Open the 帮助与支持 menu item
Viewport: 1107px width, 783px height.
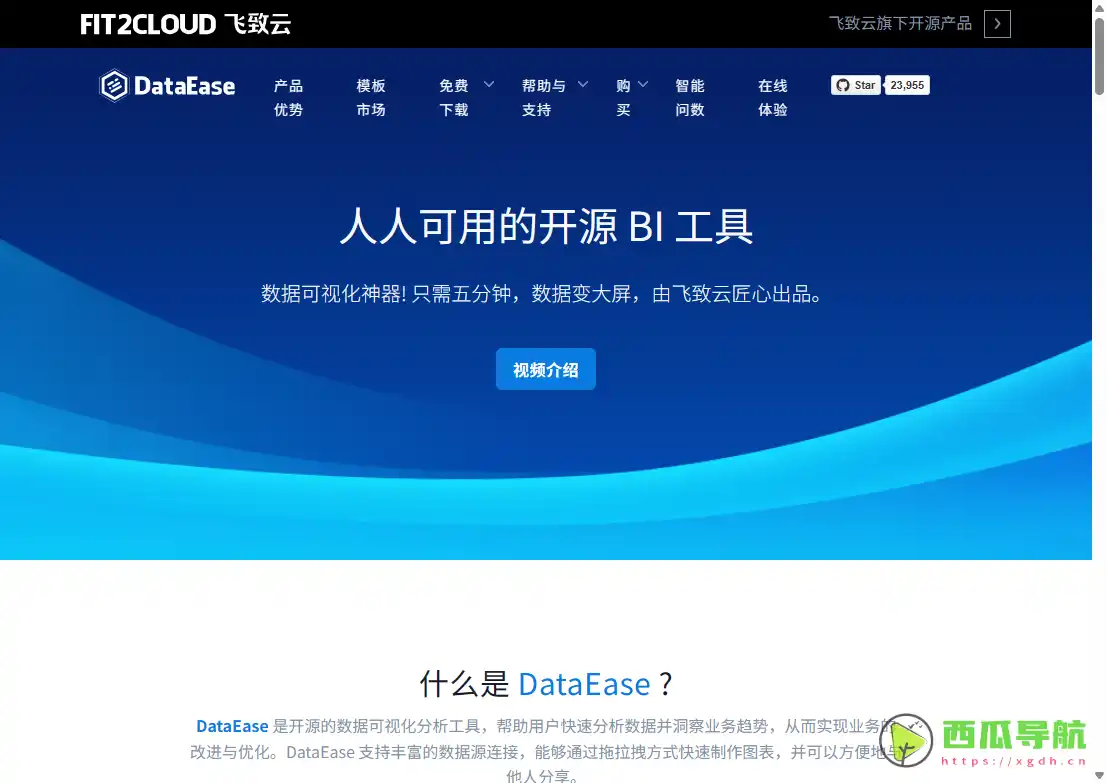tap(544, 97)
